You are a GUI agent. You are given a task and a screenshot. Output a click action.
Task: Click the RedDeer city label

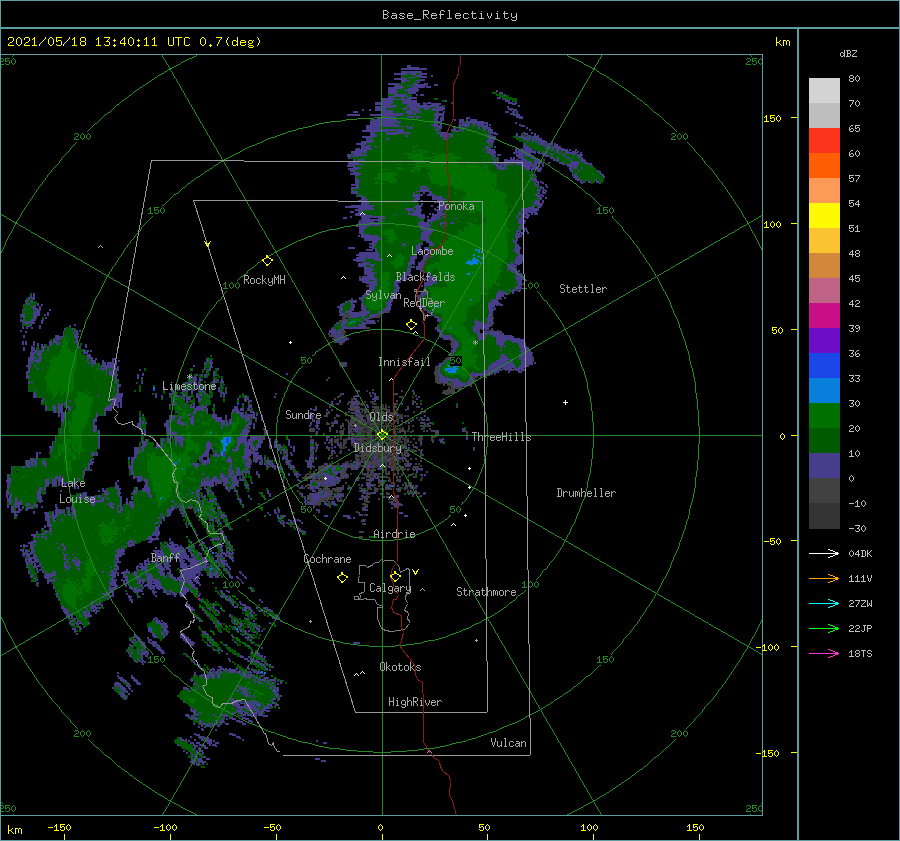point(424,303)
